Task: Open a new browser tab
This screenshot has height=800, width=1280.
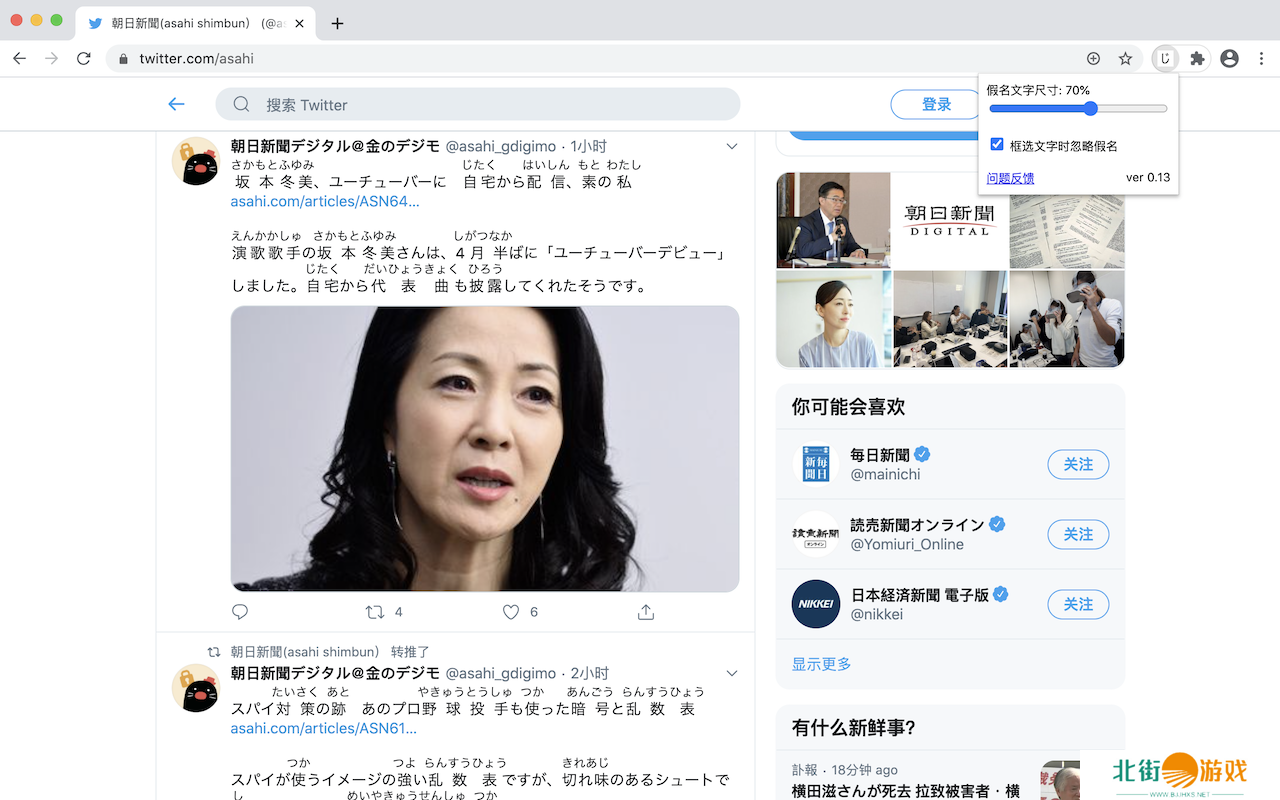Action: (337, 23)
